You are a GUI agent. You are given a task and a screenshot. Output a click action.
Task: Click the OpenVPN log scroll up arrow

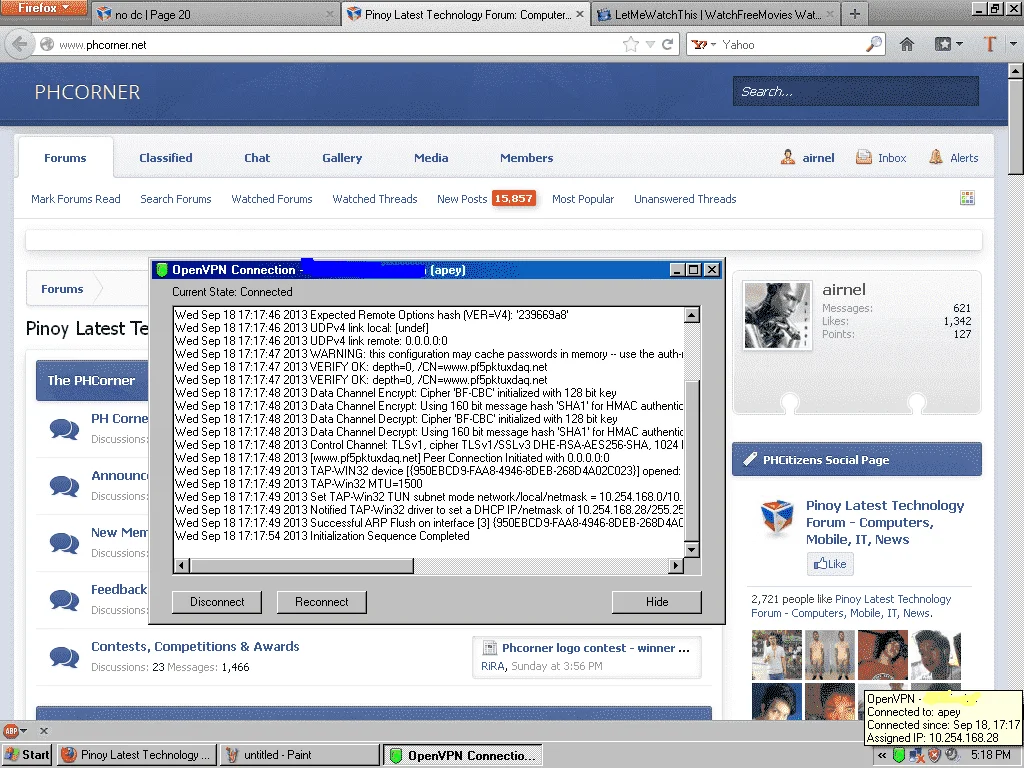pyautogui.click(x=692, y=315)
